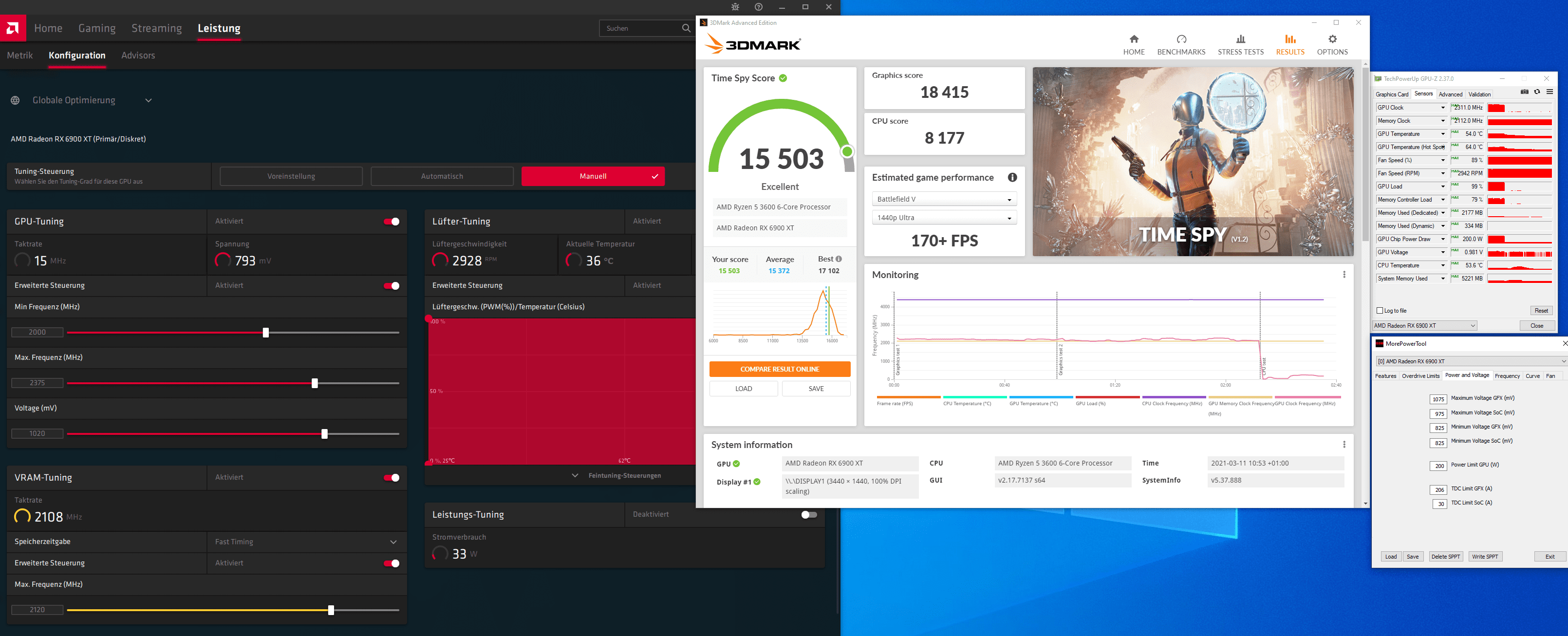Toggle the GPU-Tuning Aktiviert switch
Screen dimensions: 1568x636
[392, 222]
